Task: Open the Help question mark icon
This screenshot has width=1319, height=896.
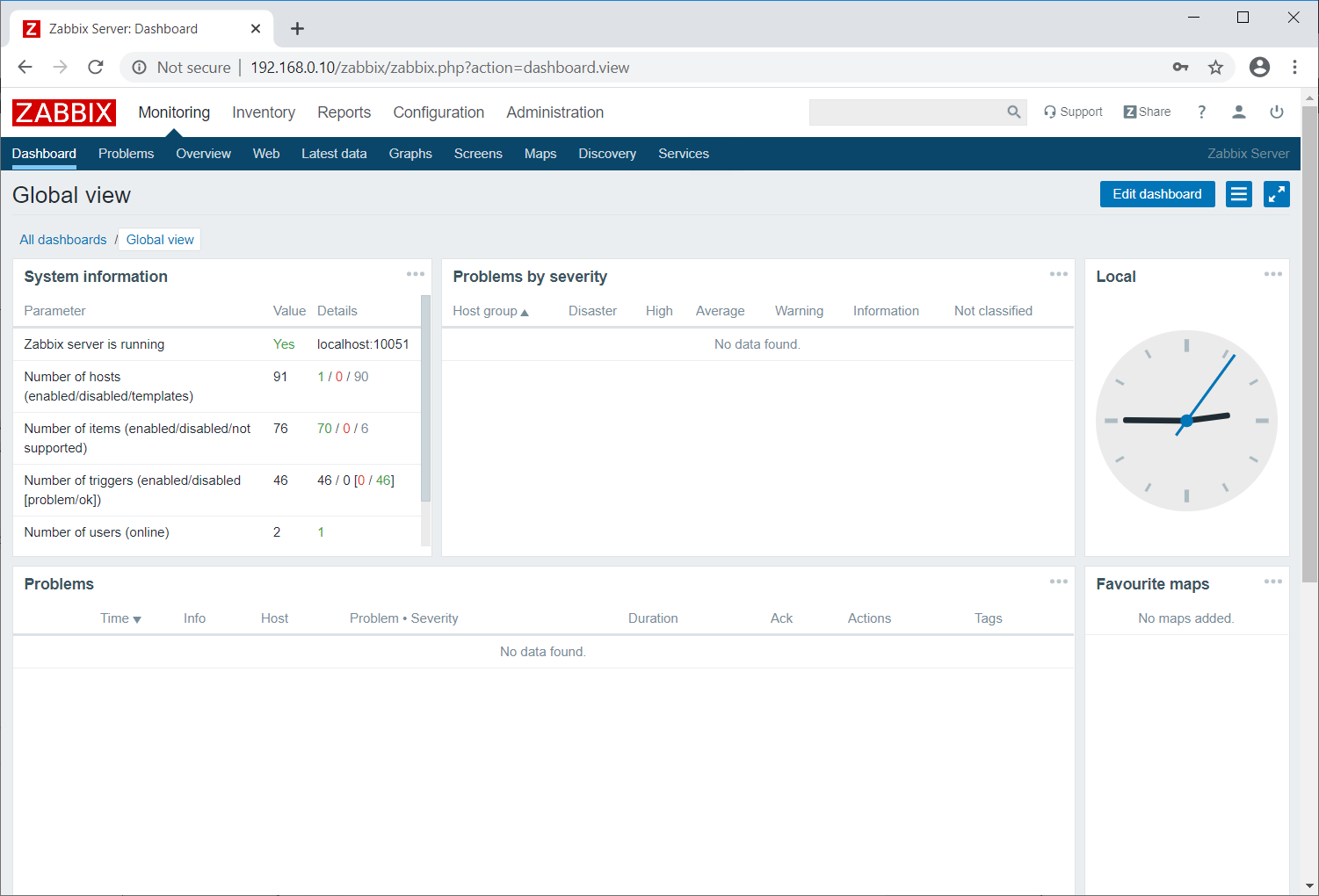Action: (x=1201, y=112)
